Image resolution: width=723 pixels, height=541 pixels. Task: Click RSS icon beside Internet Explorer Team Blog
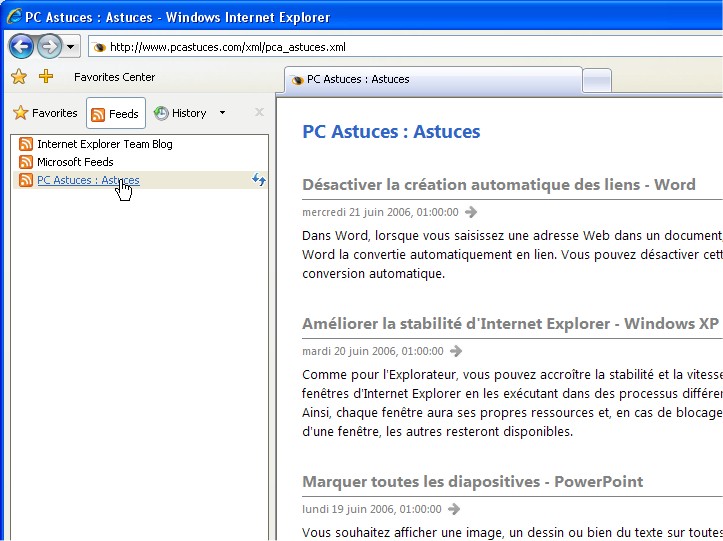26,144
